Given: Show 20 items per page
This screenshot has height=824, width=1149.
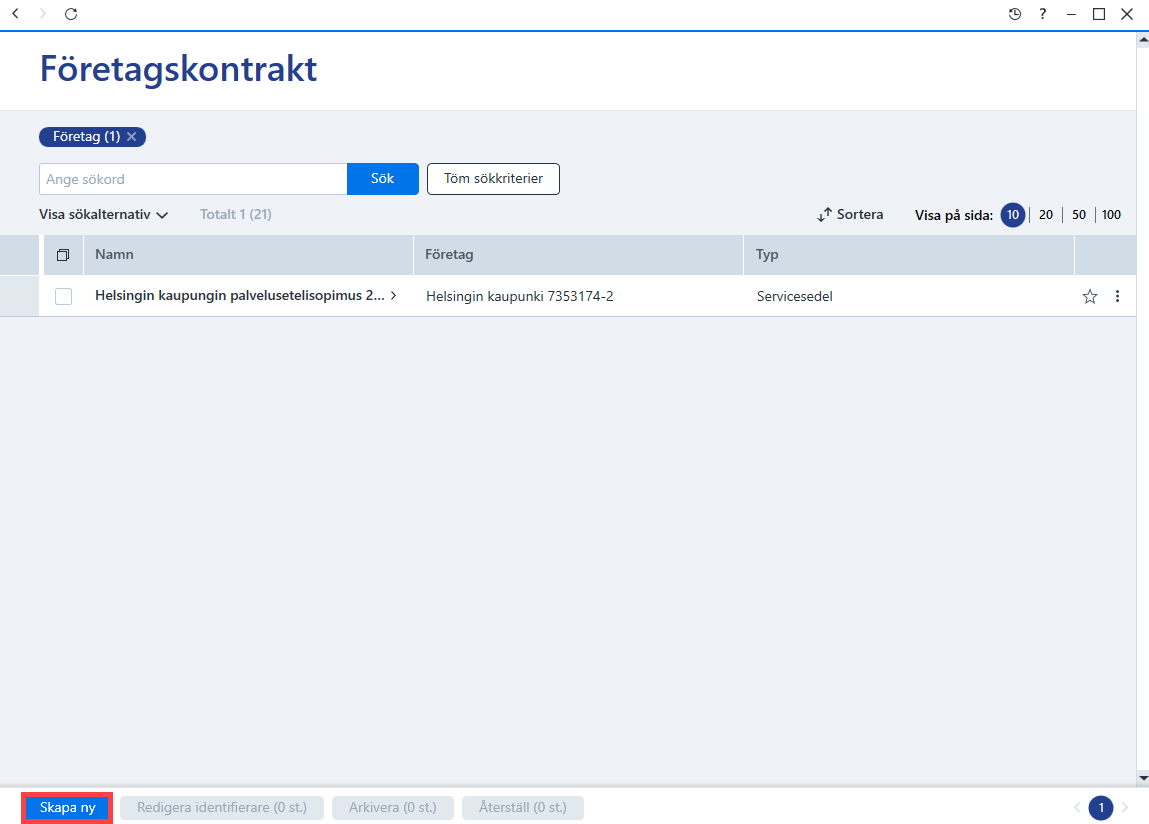Looking at the screenshot, I should point(1046,215).
